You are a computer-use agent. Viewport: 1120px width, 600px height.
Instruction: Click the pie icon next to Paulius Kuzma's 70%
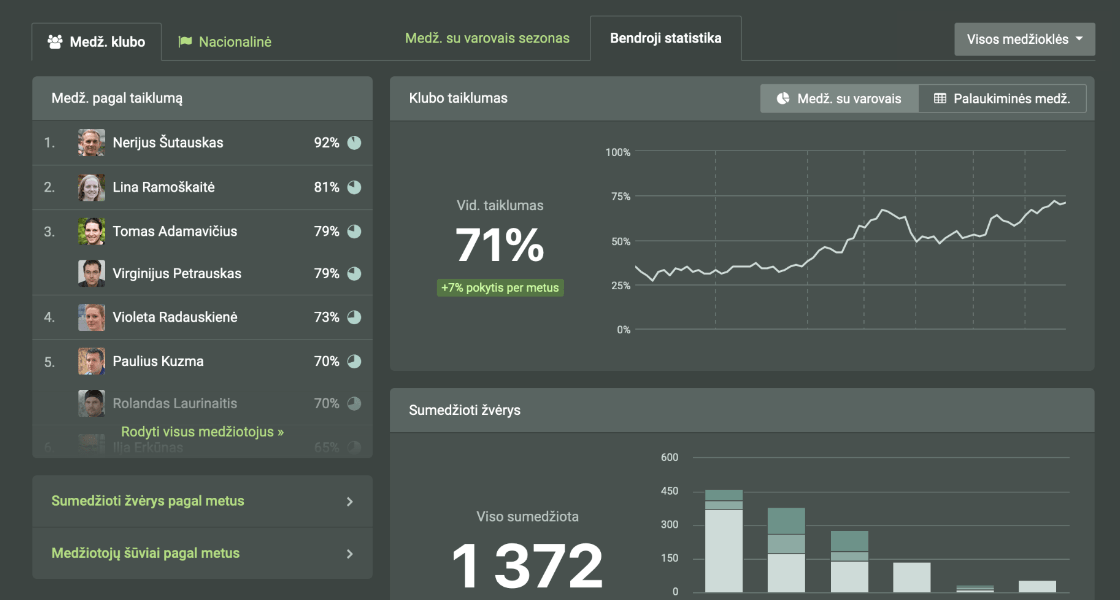[x=354, y=361]
